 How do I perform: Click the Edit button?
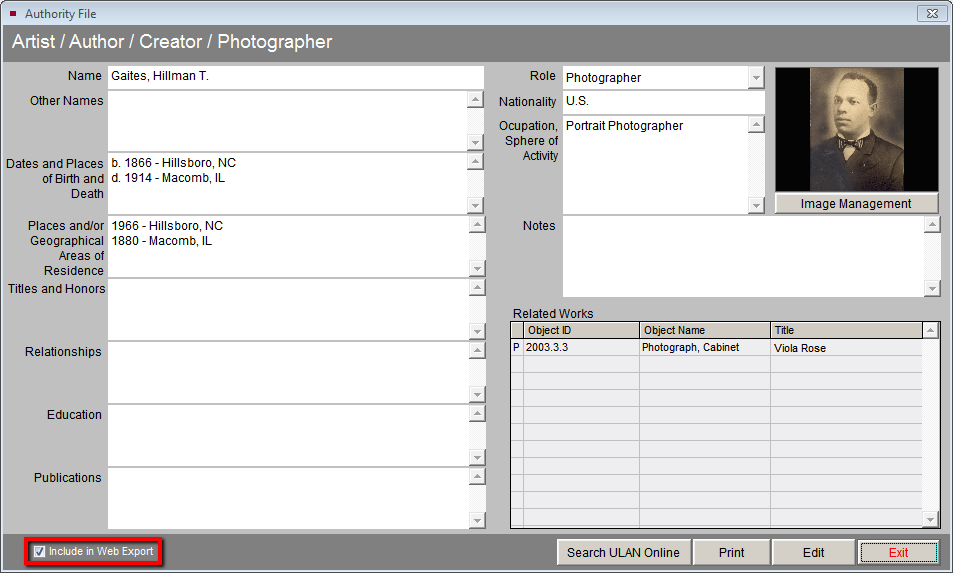[813, 552]
